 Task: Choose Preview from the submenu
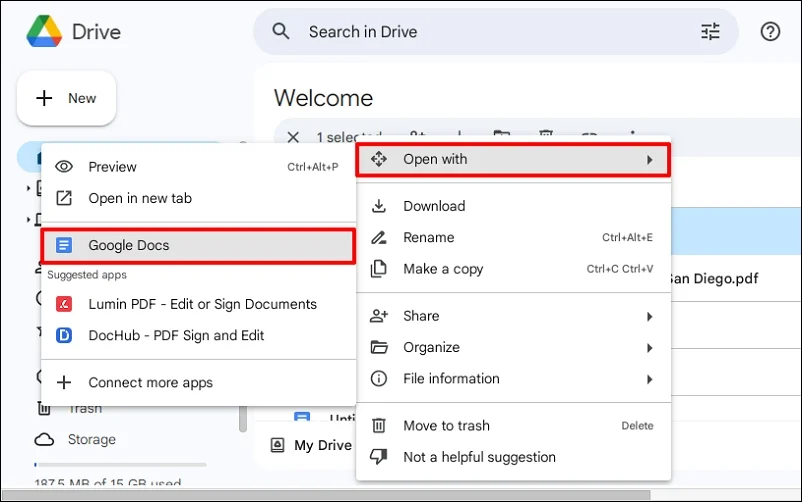[198, 167]
